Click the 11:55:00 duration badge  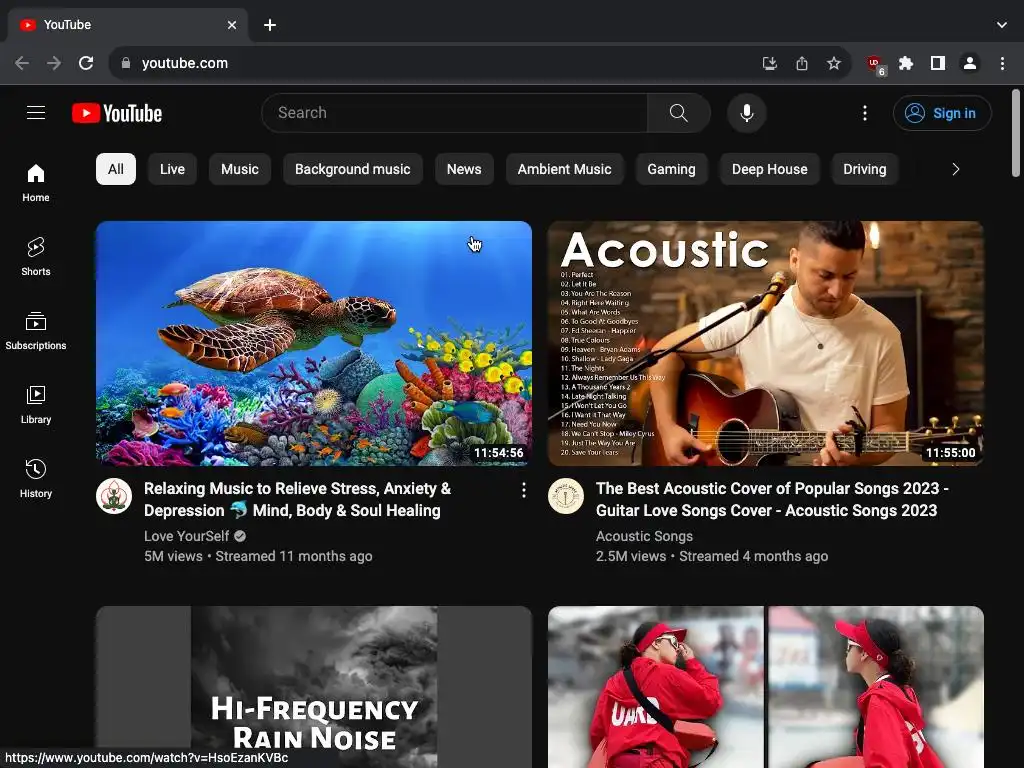coord(950,453)
